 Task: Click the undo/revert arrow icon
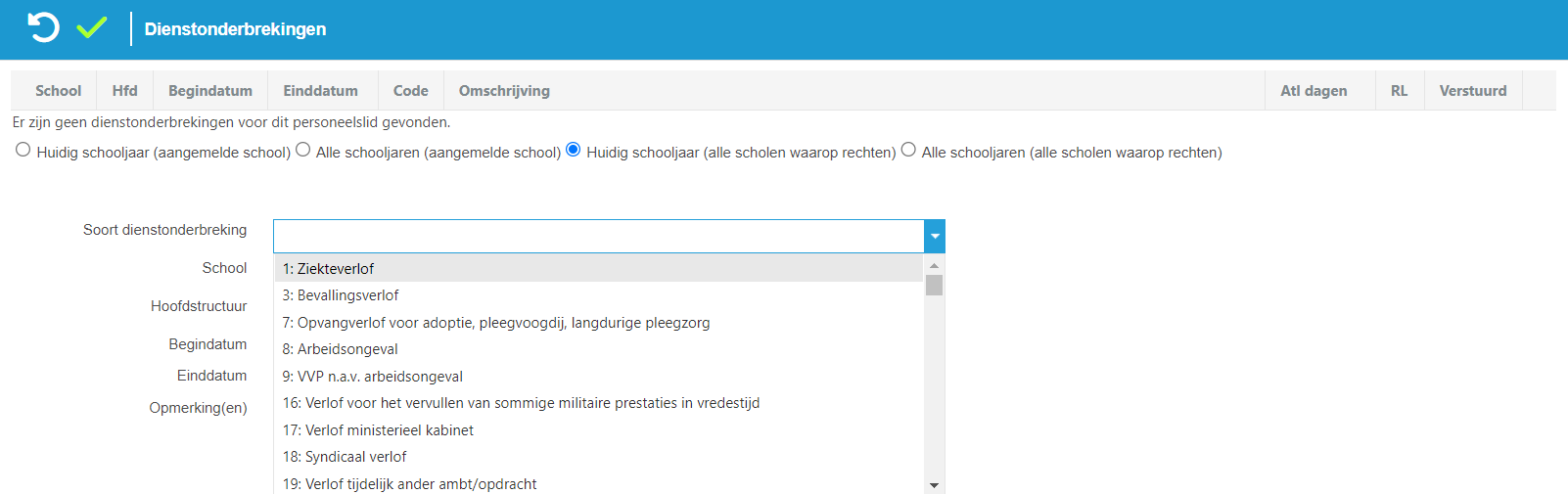click(43, 27)
